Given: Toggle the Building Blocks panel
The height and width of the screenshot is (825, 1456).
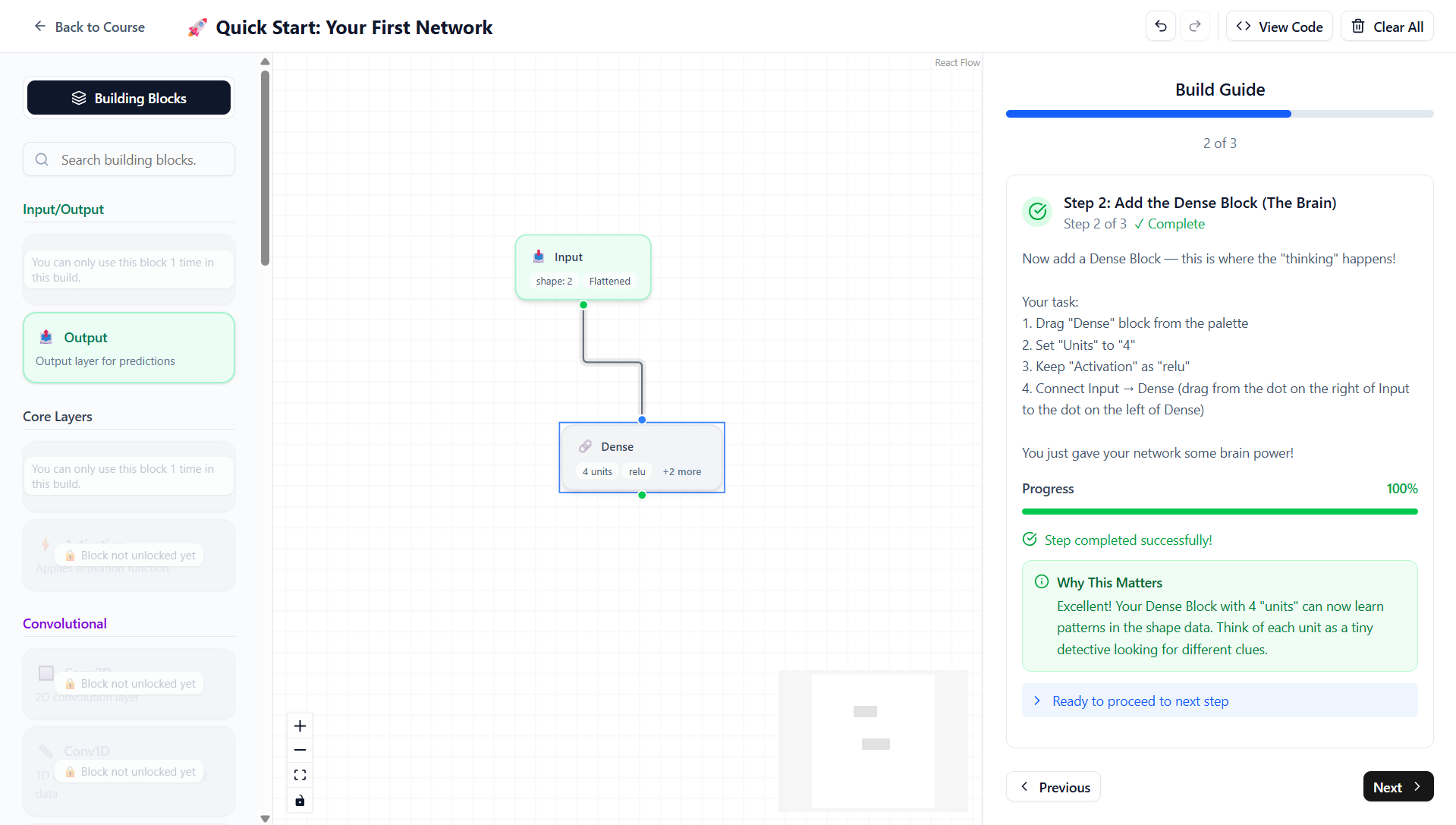Looking at the screenshot, I should coord(128,97).
